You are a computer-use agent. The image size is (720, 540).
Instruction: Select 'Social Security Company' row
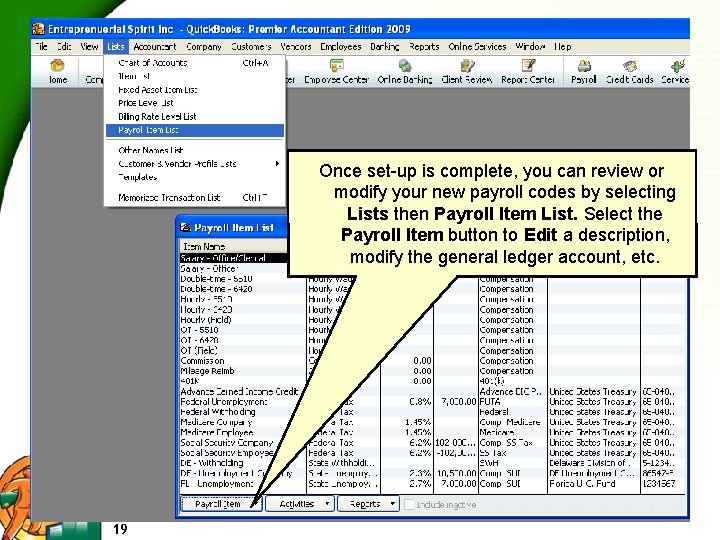[243, 443]
